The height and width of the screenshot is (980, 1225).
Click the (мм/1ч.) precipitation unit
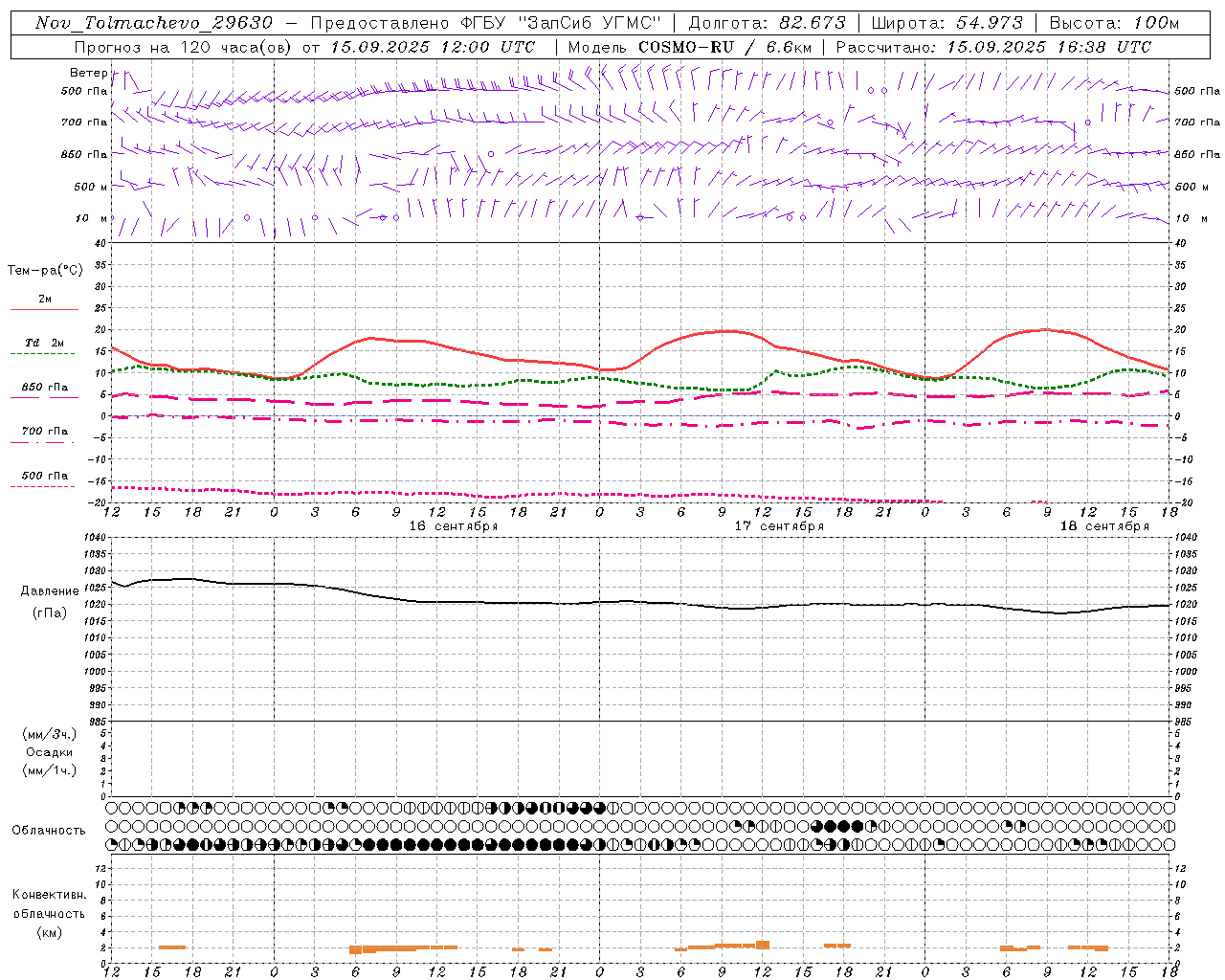[x=50, y=770]
